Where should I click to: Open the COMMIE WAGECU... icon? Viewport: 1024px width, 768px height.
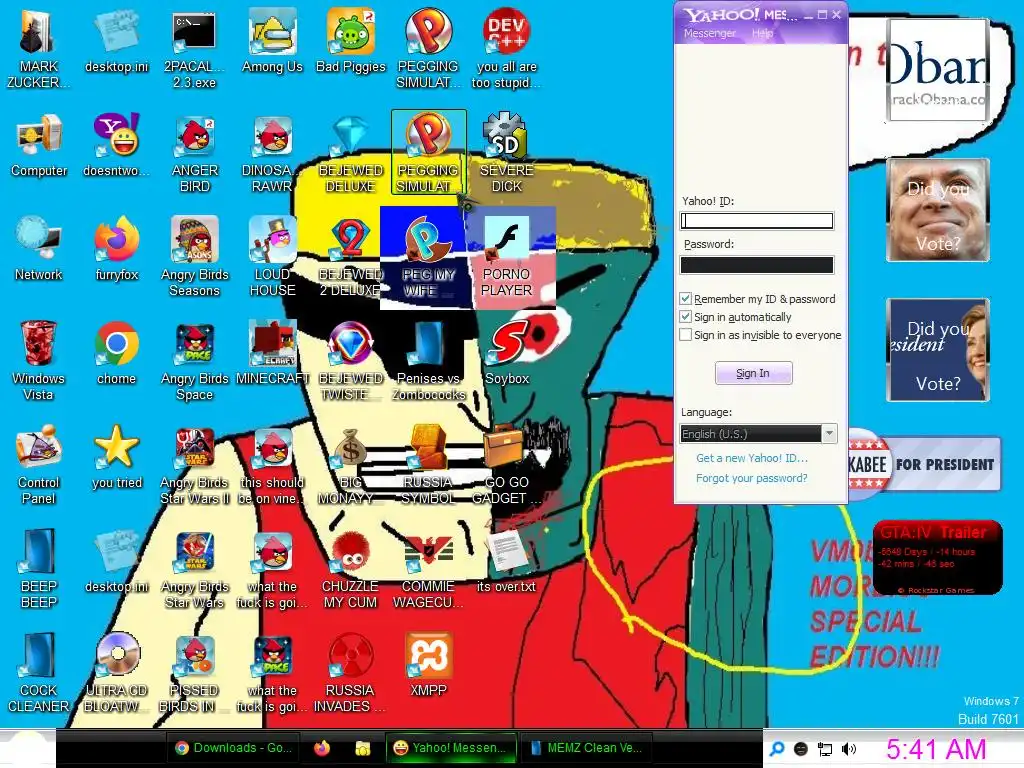[428, 569]
